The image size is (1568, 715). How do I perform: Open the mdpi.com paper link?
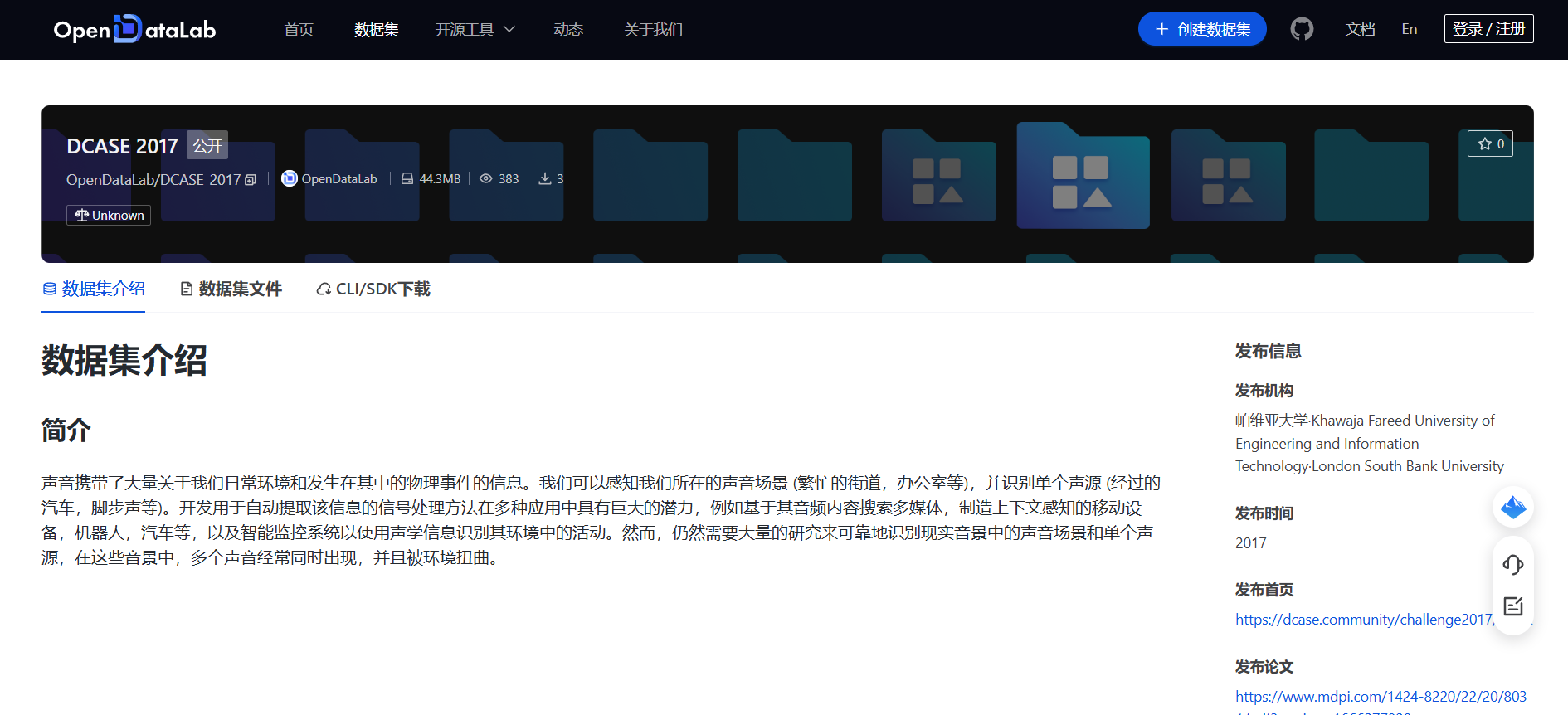click(x=1381, y=697)
